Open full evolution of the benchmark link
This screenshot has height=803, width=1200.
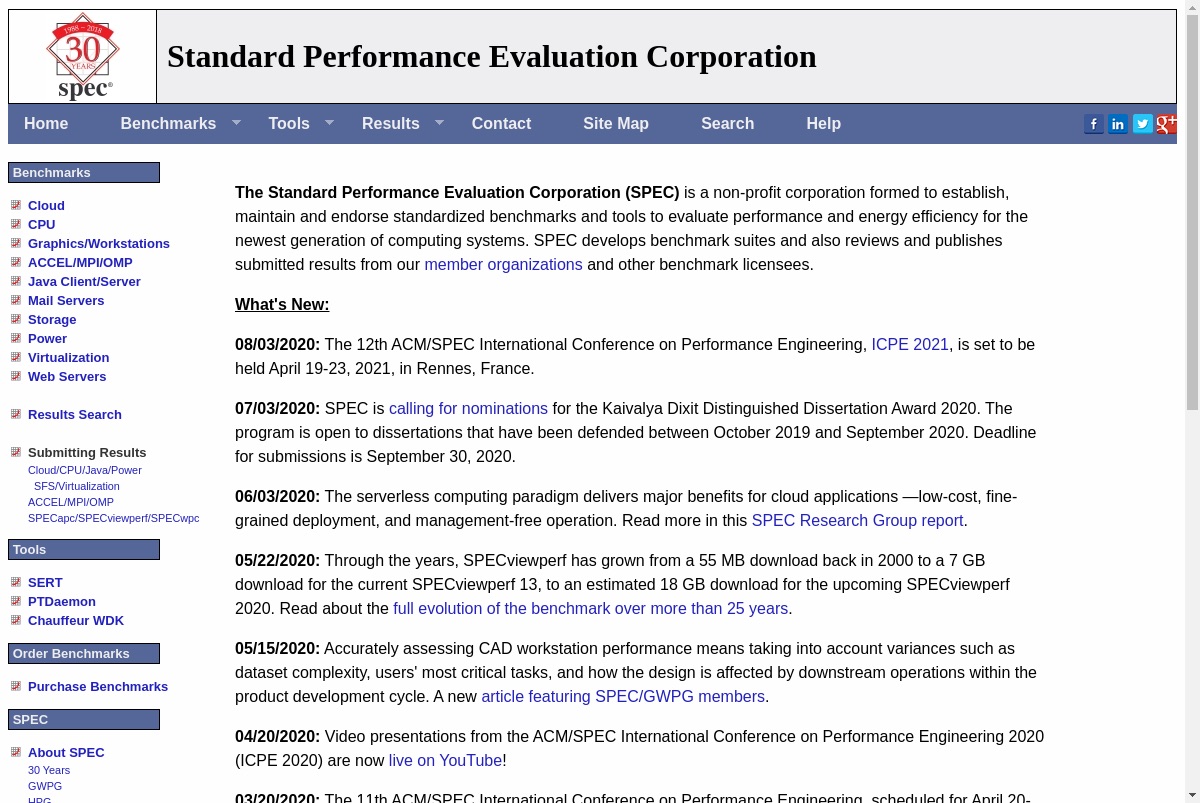[590, 609]
